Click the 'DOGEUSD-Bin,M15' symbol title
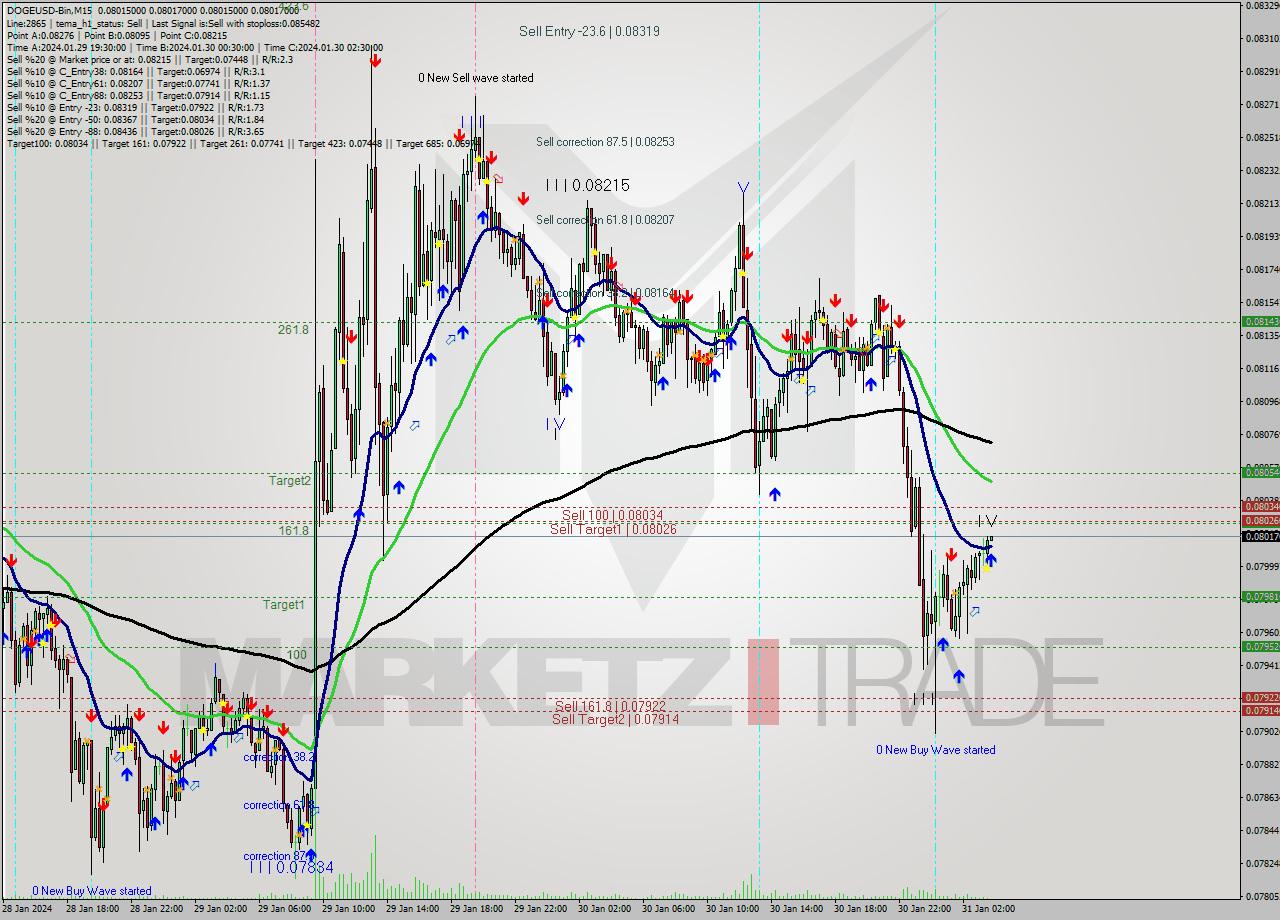Viewport: 1280px width, 920px height. pyautogui.click(x=48, y=11)
